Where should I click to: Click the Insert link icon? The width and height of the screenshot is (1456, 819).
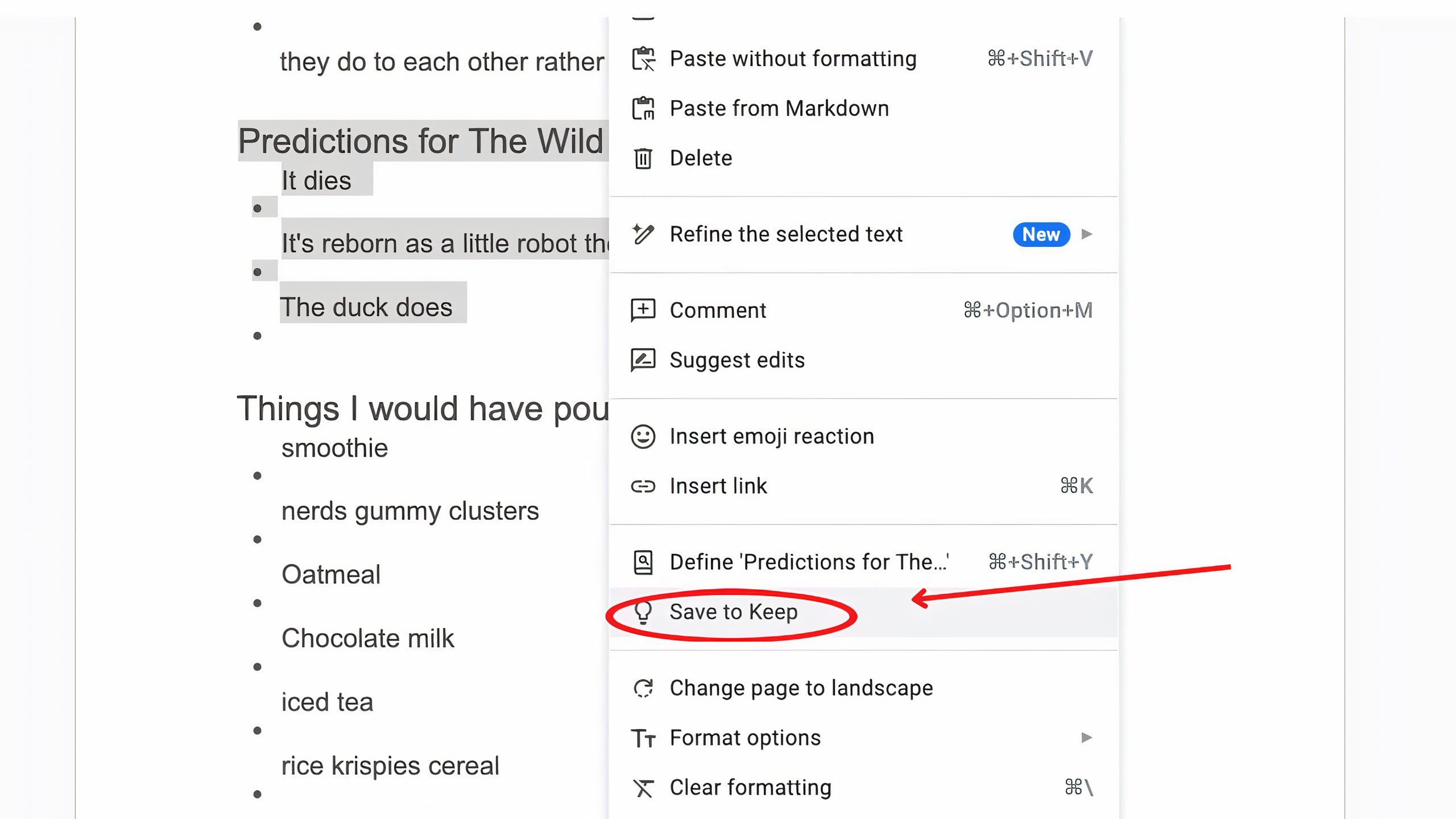click(x=642, y=485)
